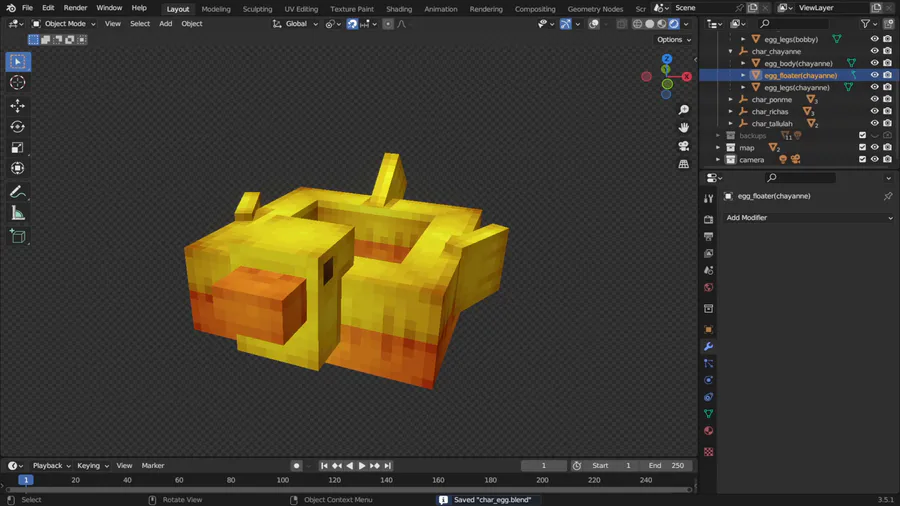Open the Render menu

pos(75,8)
